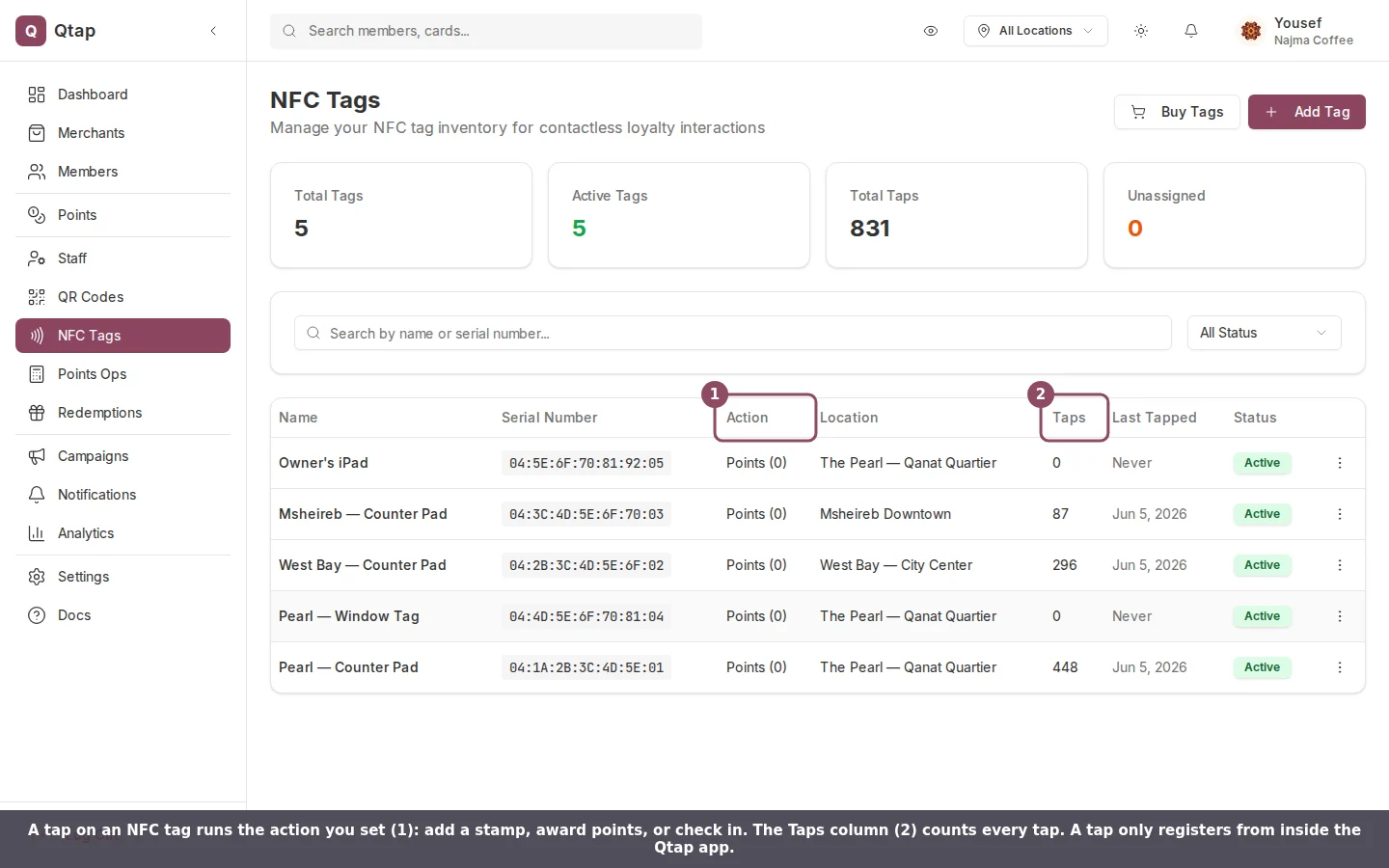
Task: Click the Pearl — Counter Pad name
Action: tap(348, 667)
